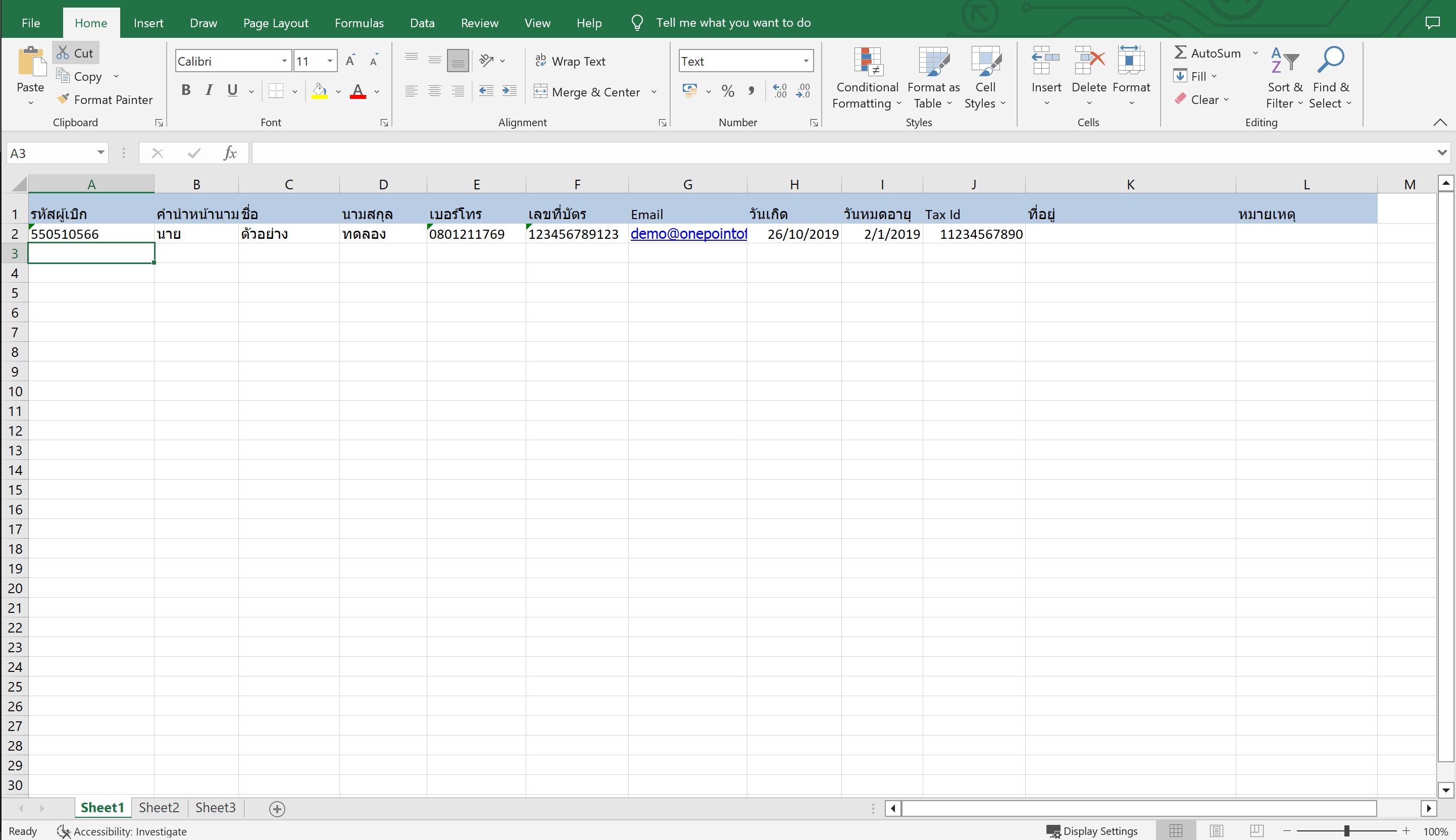The image size is (1456, 840).
Task: Click Decrease Decimal icon
Action: 804,91
